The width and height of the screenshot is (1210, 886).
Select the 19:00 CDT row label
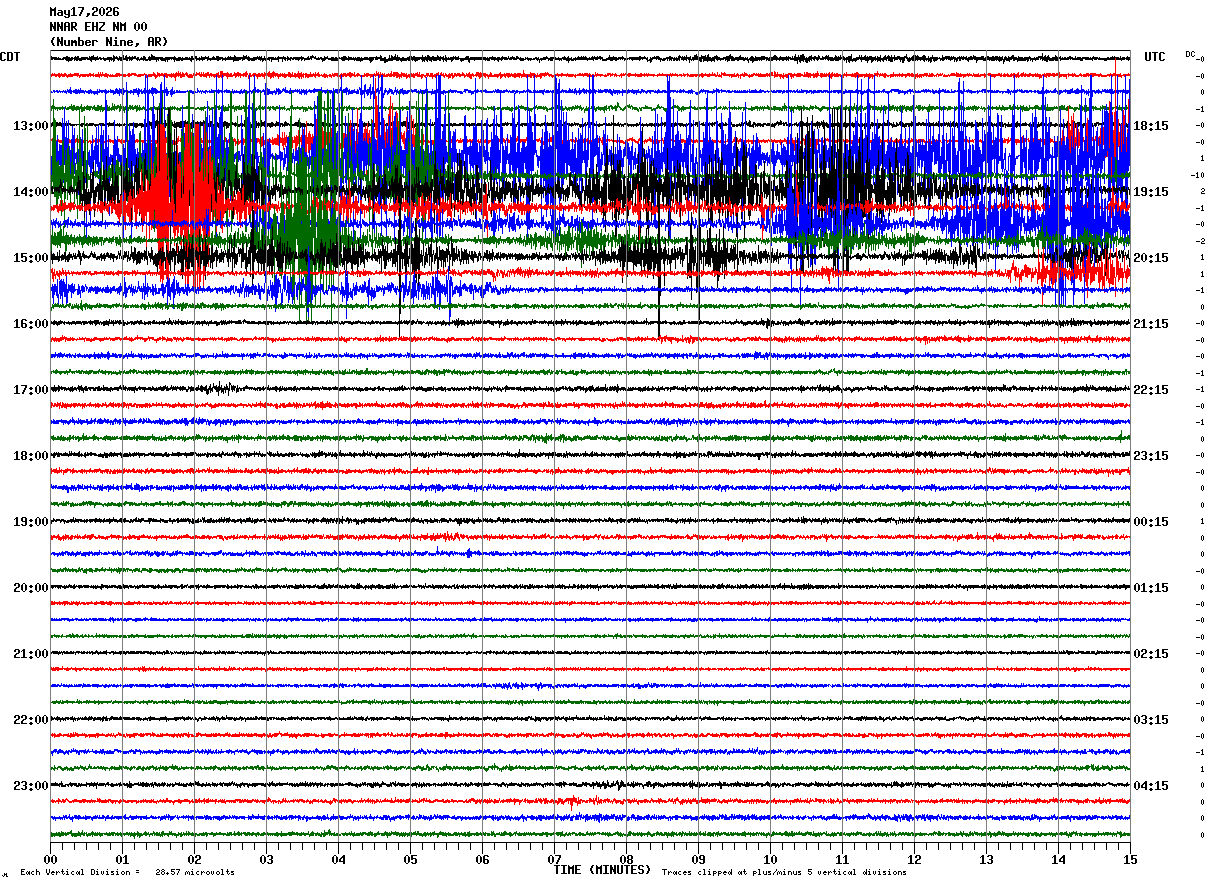click(30, 522)
